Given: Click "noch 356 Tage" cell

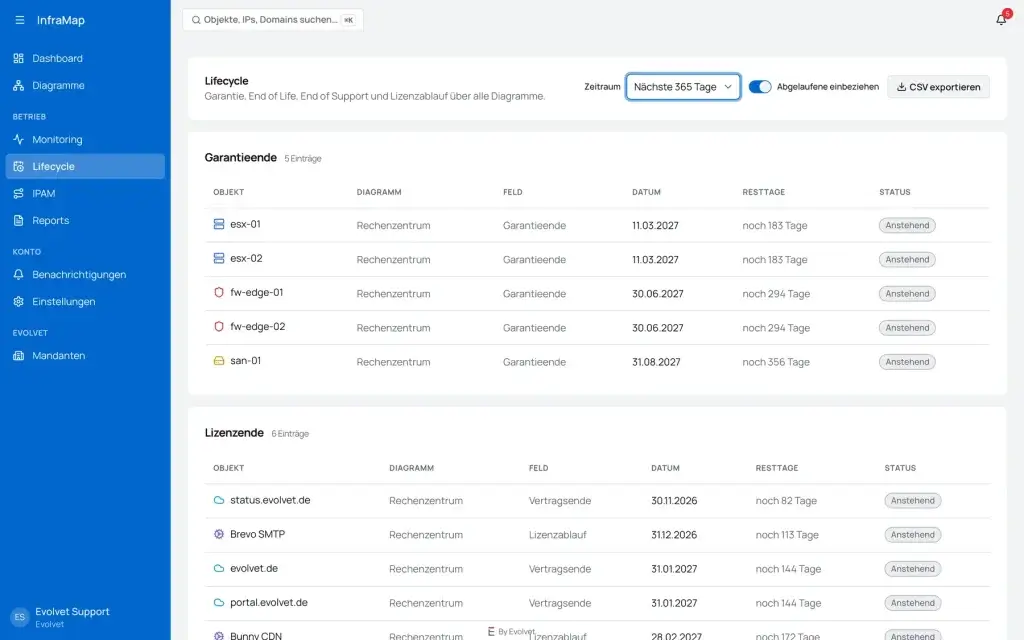Looking at the screenshot, I should pyautogui.click(x=776, y=362).
